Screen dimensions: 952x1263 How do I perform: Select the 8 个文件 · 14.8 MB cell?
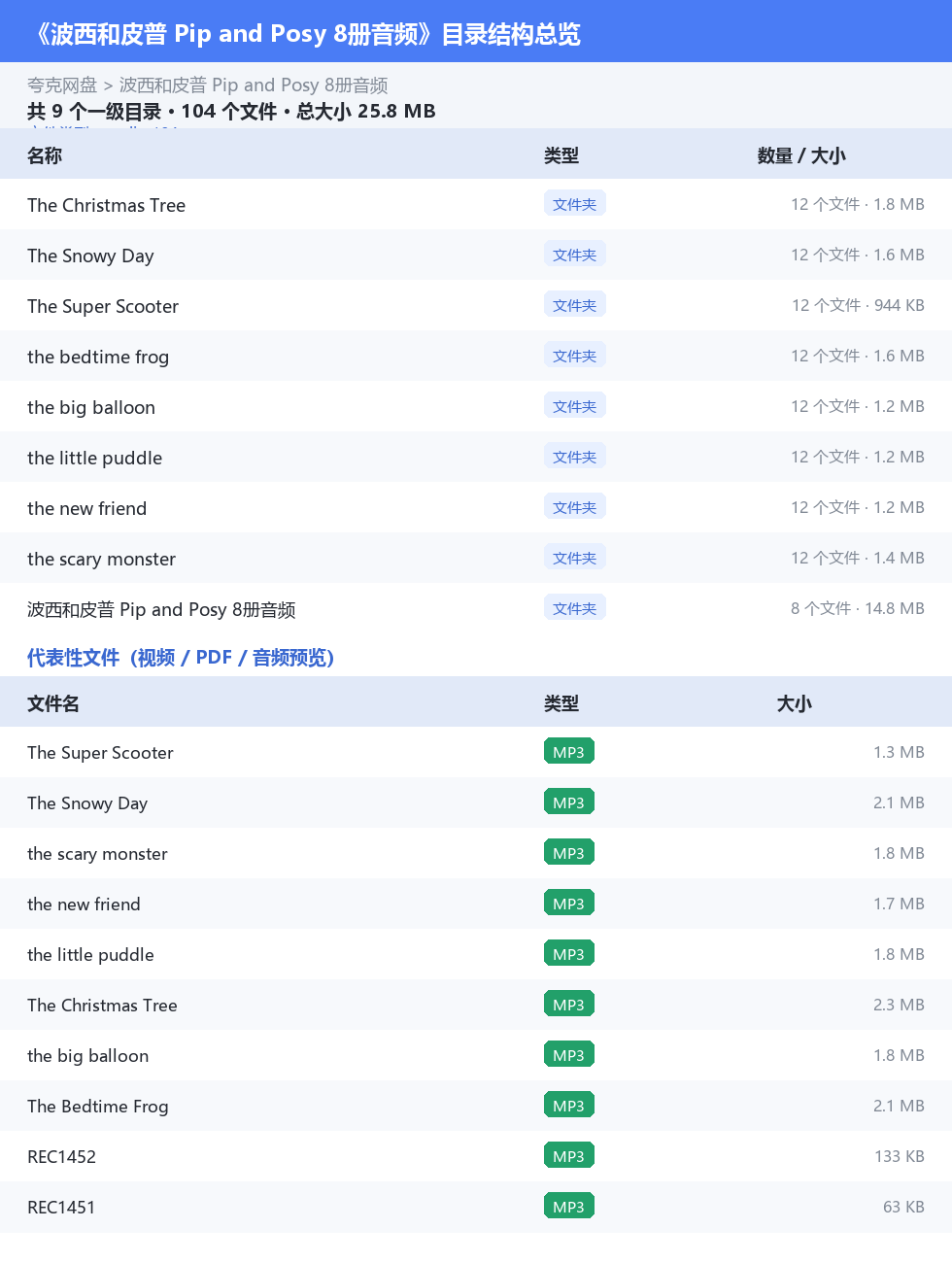858,608
